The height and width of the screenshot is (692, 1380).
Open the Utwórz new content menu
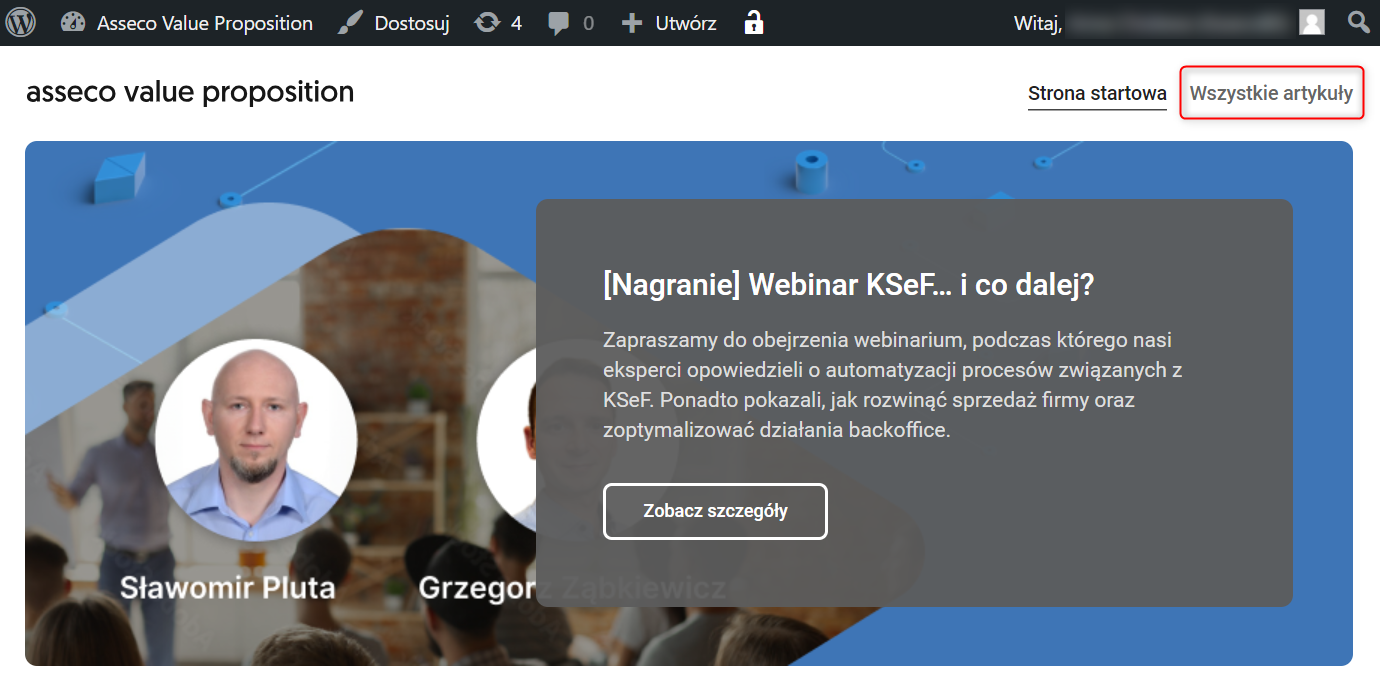point(668,21)
